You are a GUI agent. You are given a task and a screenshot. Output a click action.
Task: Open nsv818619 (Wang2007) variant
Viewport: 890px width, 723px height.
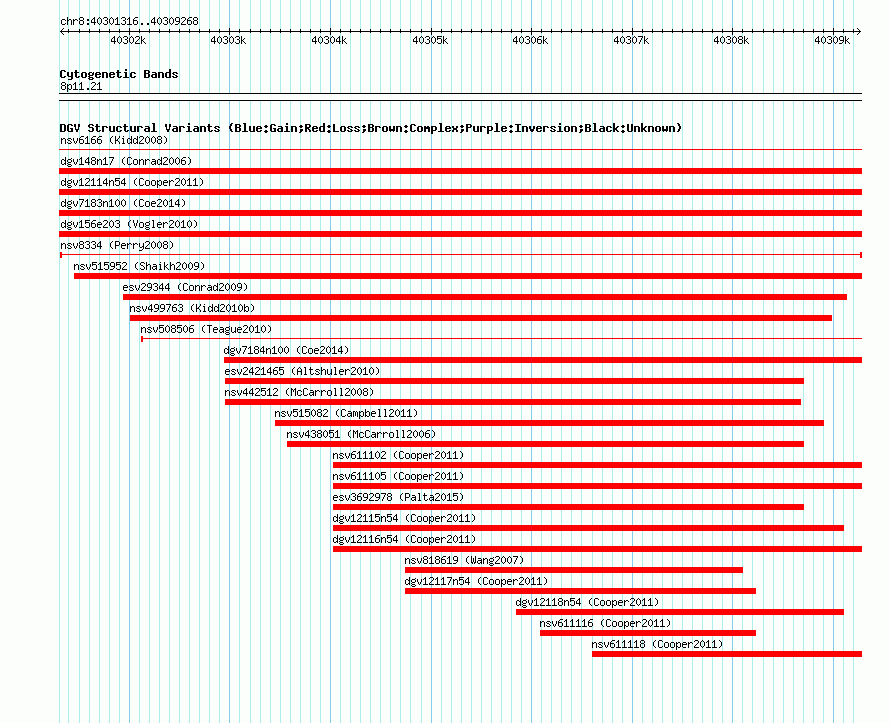464,560
